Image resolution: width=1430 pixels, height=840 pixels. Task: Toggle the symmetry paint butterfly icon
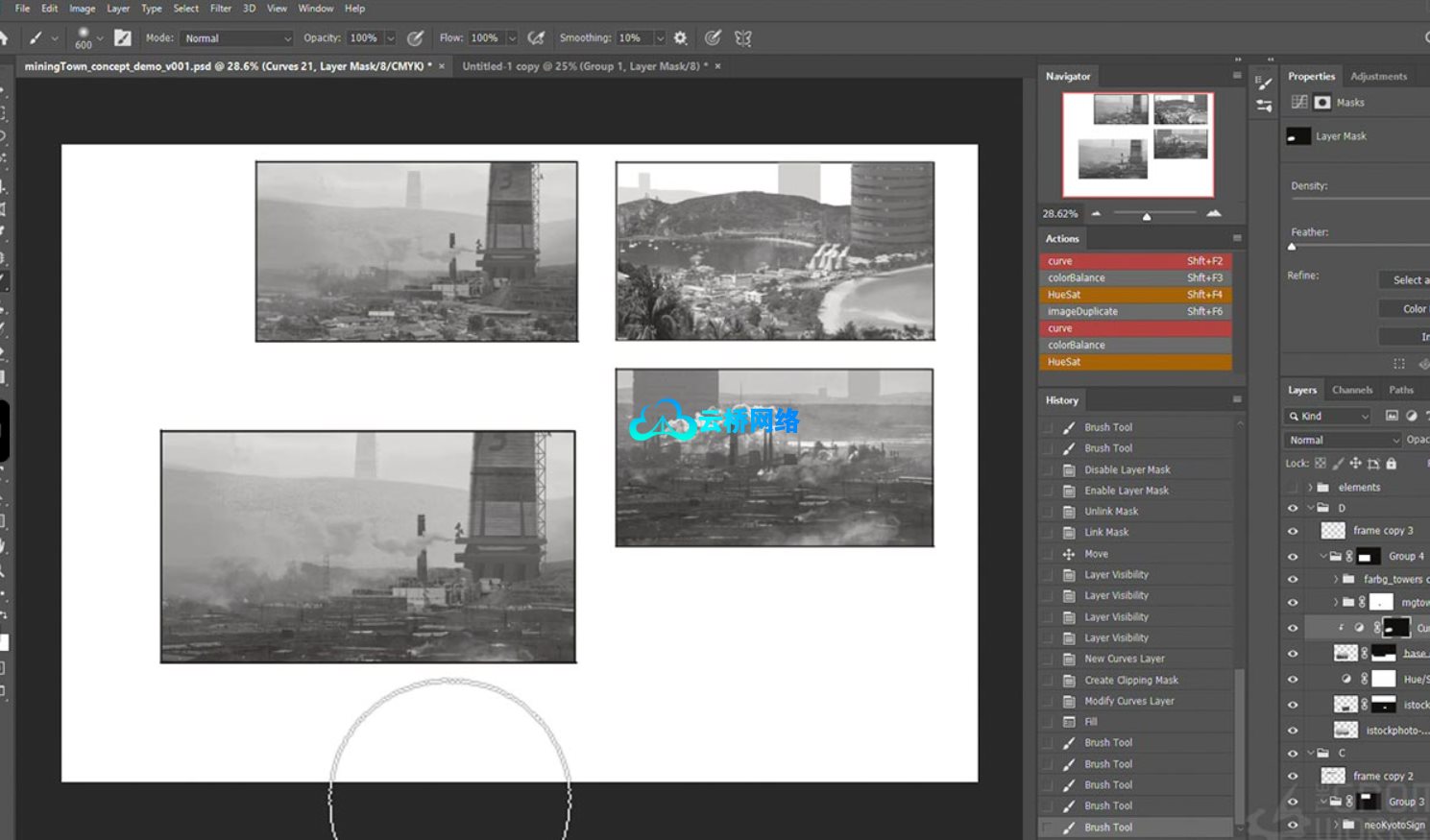point(742,38)
